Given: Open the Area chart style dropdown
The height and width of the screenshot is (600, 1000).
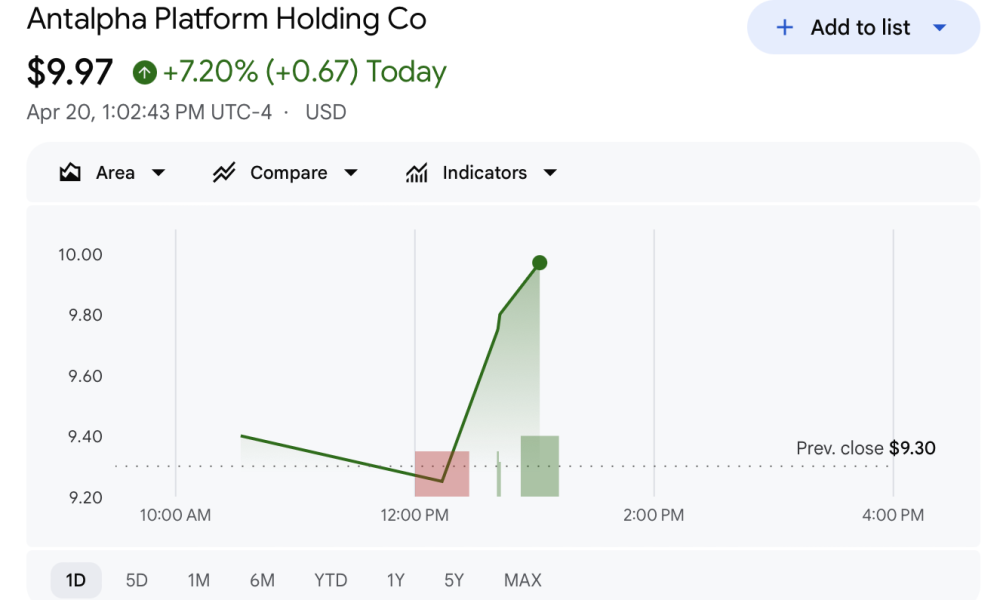Looking at the screenshot, I should point(159,172).
